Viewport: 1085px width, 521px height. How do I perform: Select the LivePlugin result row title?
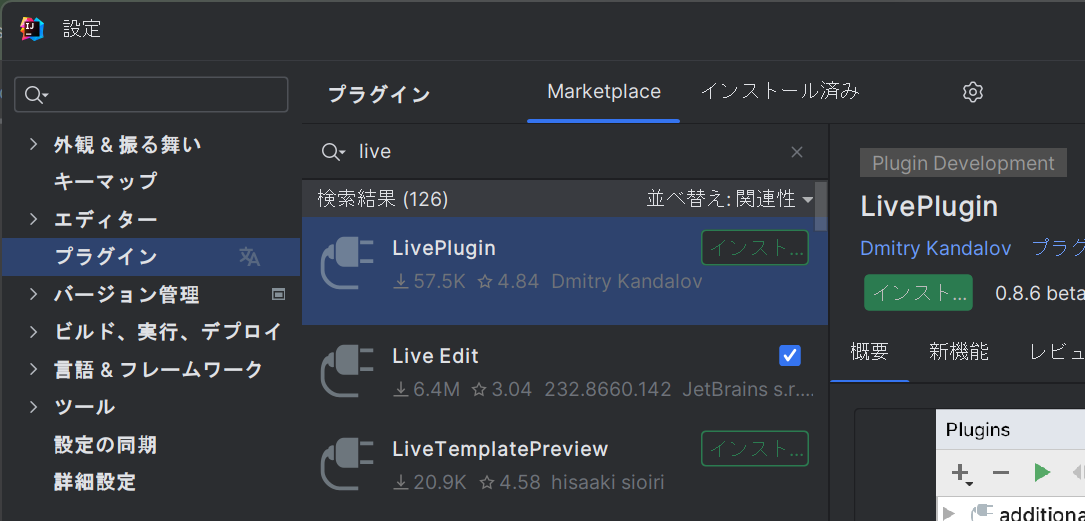click(x=444, y=248)
